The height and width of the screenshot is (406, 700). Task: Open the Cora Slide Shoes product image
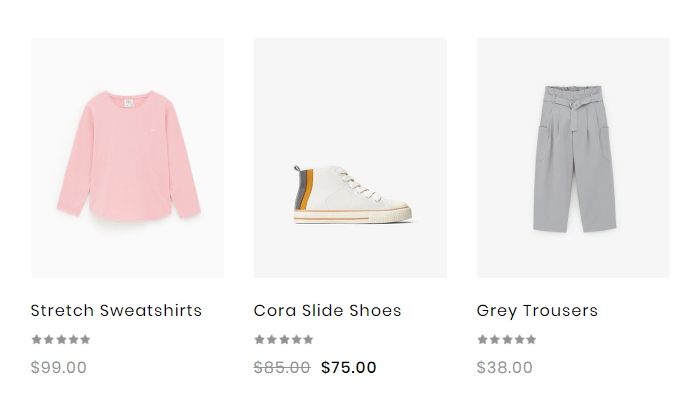(x=350, y=158)
